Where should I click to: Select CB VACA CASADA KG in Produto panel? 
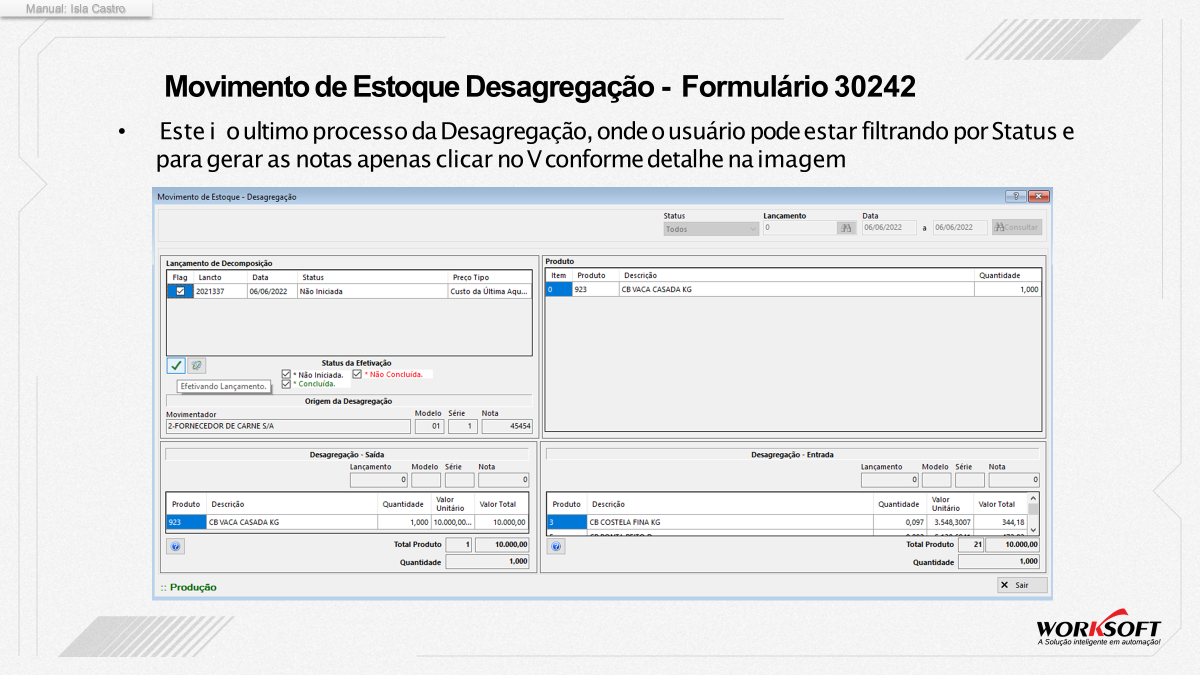796,289
